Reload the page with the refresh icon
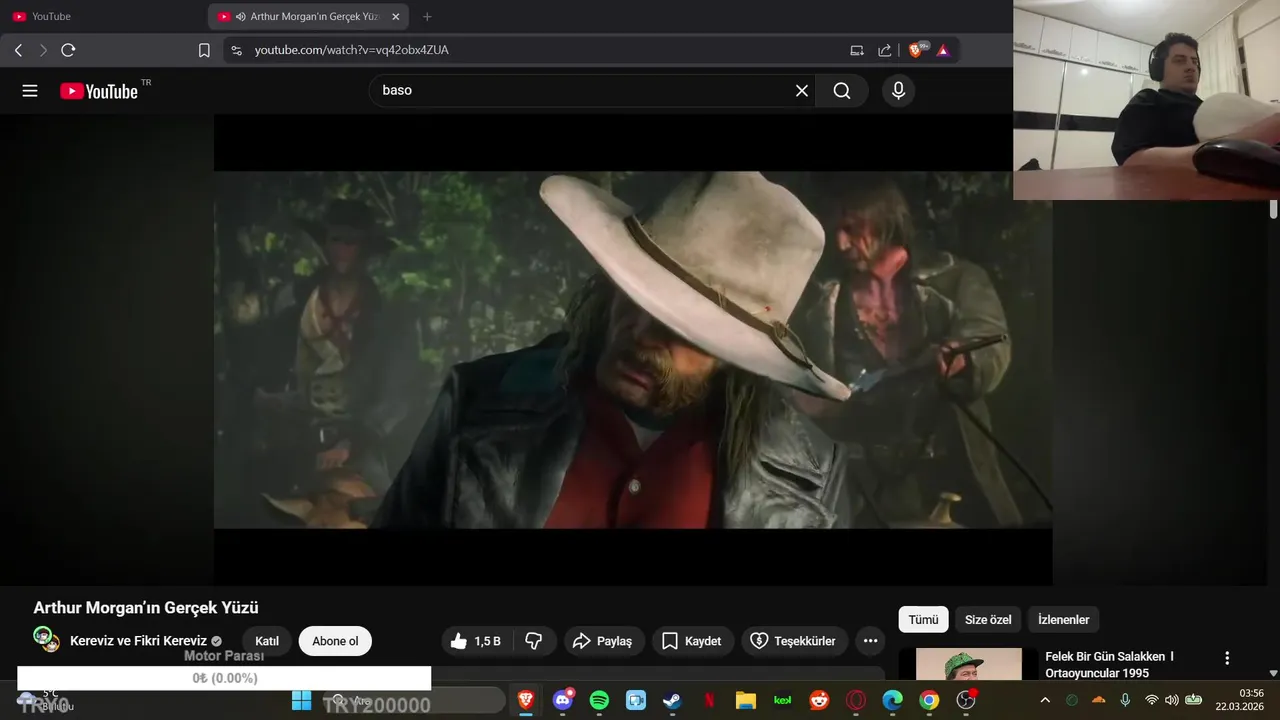The image size is (1280, 720). (68, 50)
